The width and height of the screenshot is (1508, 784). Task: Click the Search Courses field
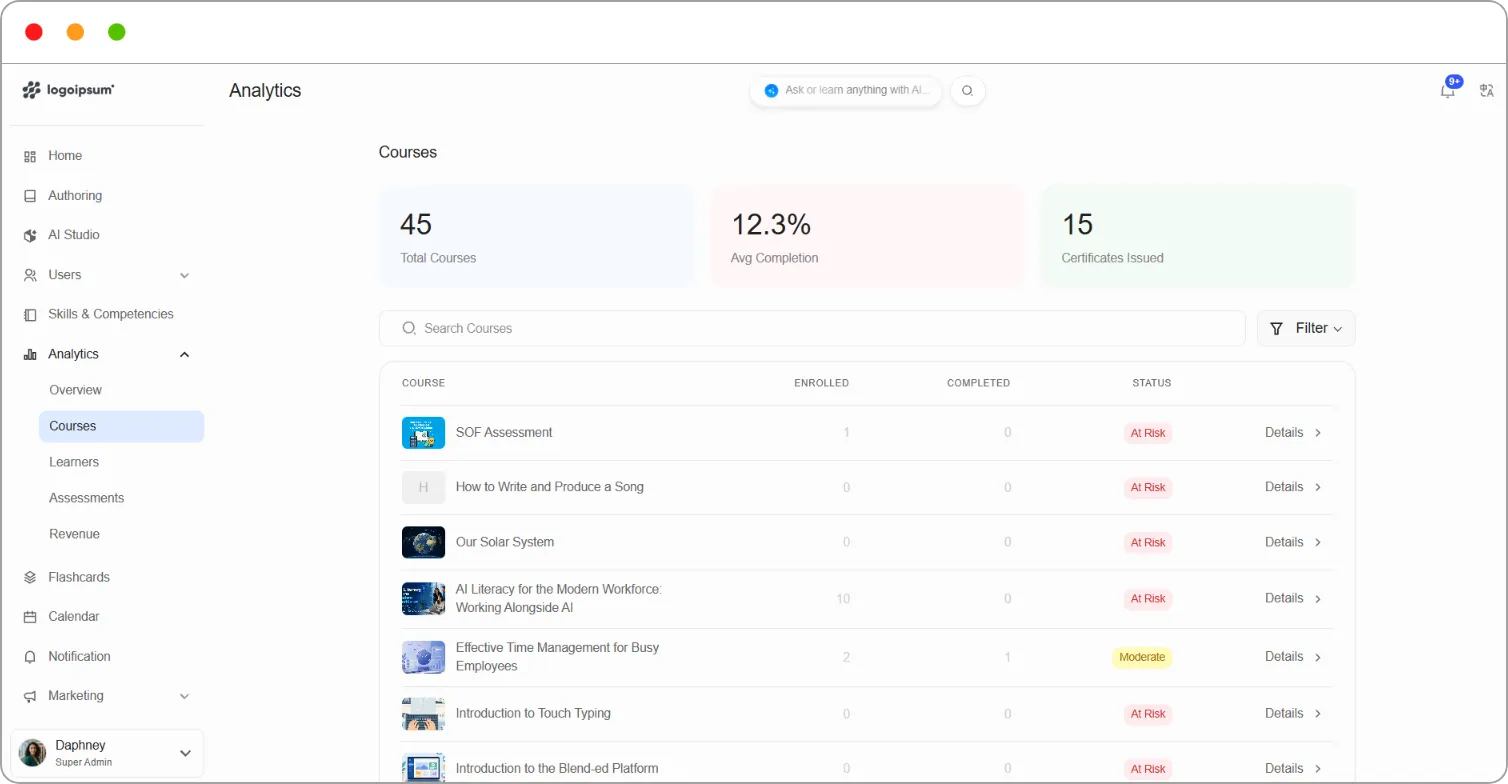click(x=812, y=328)
